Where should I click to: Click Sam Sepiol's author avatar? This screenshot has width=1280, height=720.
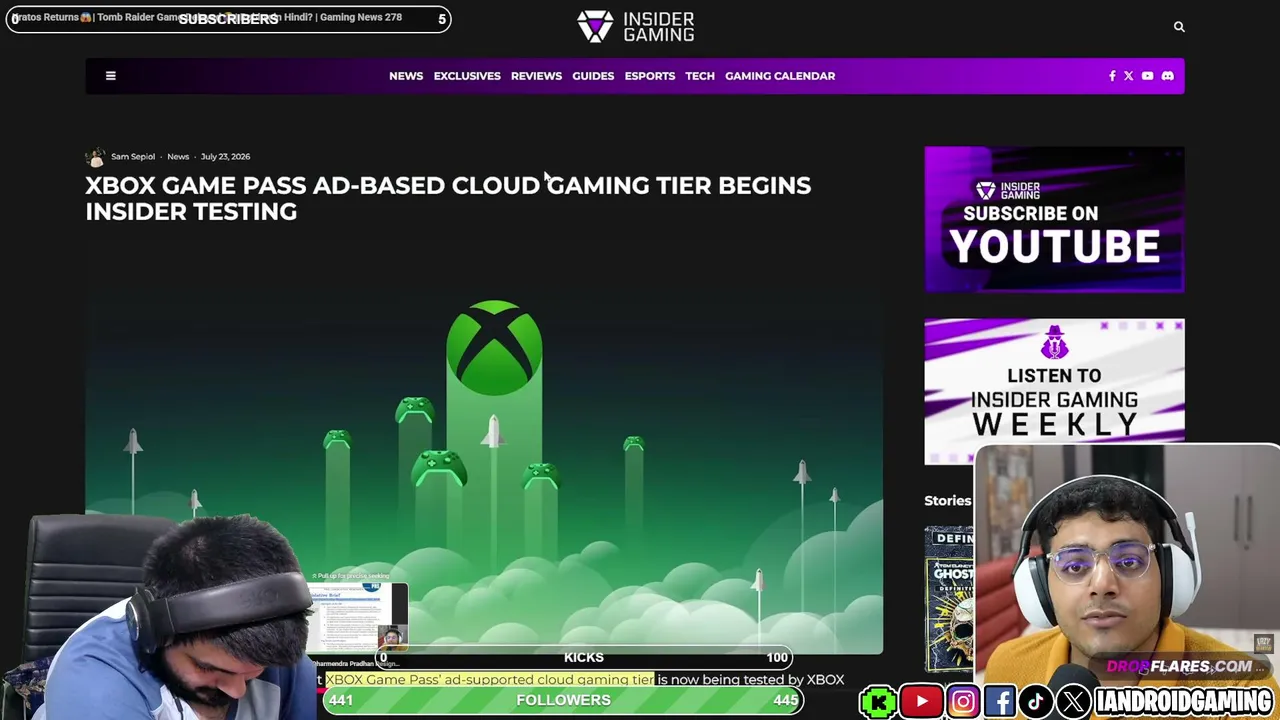[x=95, y=157]
